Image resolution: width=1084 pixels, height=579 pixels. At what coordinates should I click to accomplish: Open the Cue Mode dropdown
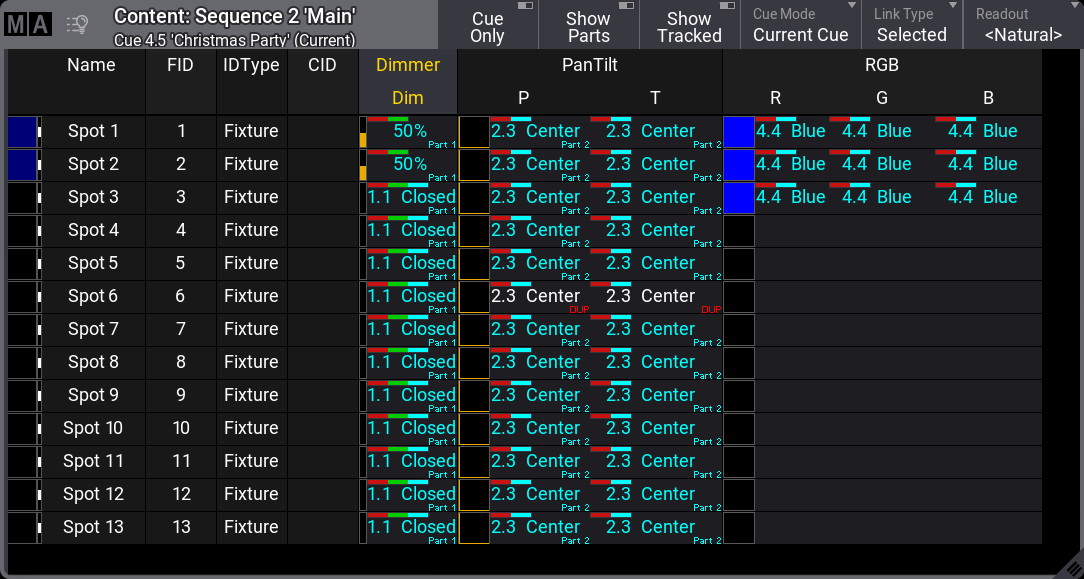pos(801,26)
